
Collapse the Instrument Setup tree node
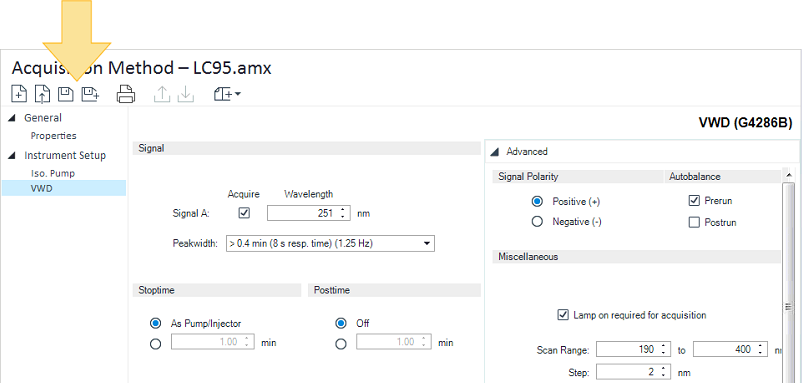coord(12,155)
